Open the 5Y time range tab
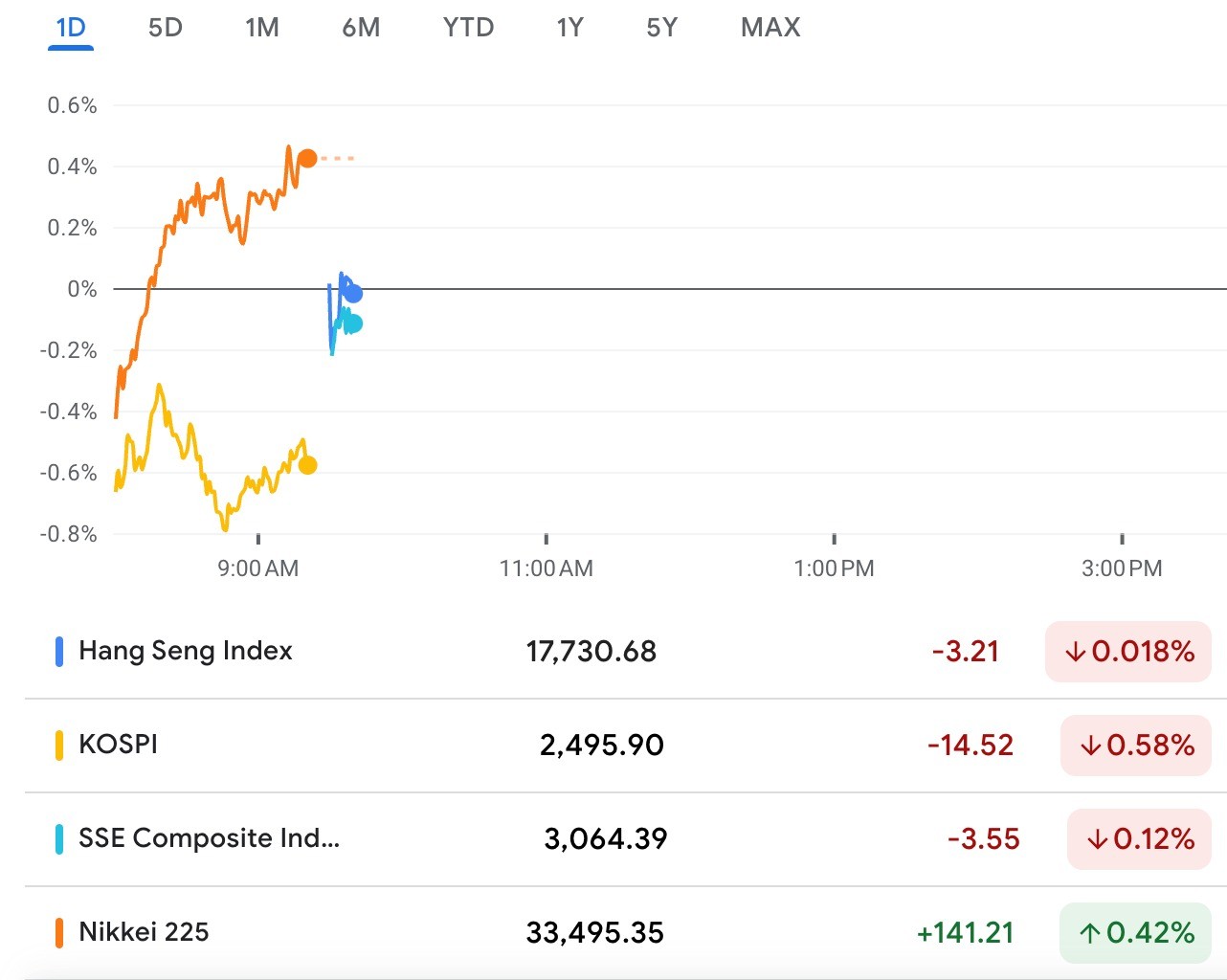1227x980 pixels. pyautogui.click(x=662, y=28)
